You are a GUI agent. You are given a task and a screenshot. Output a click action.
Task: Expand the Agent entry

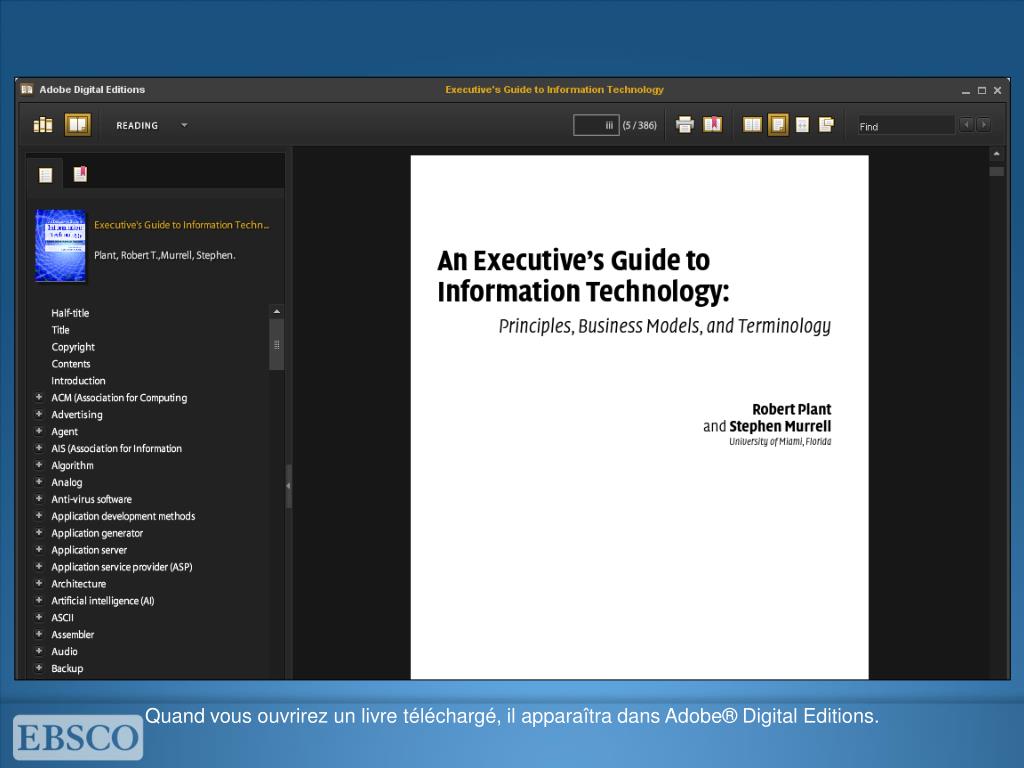point(39,431)
